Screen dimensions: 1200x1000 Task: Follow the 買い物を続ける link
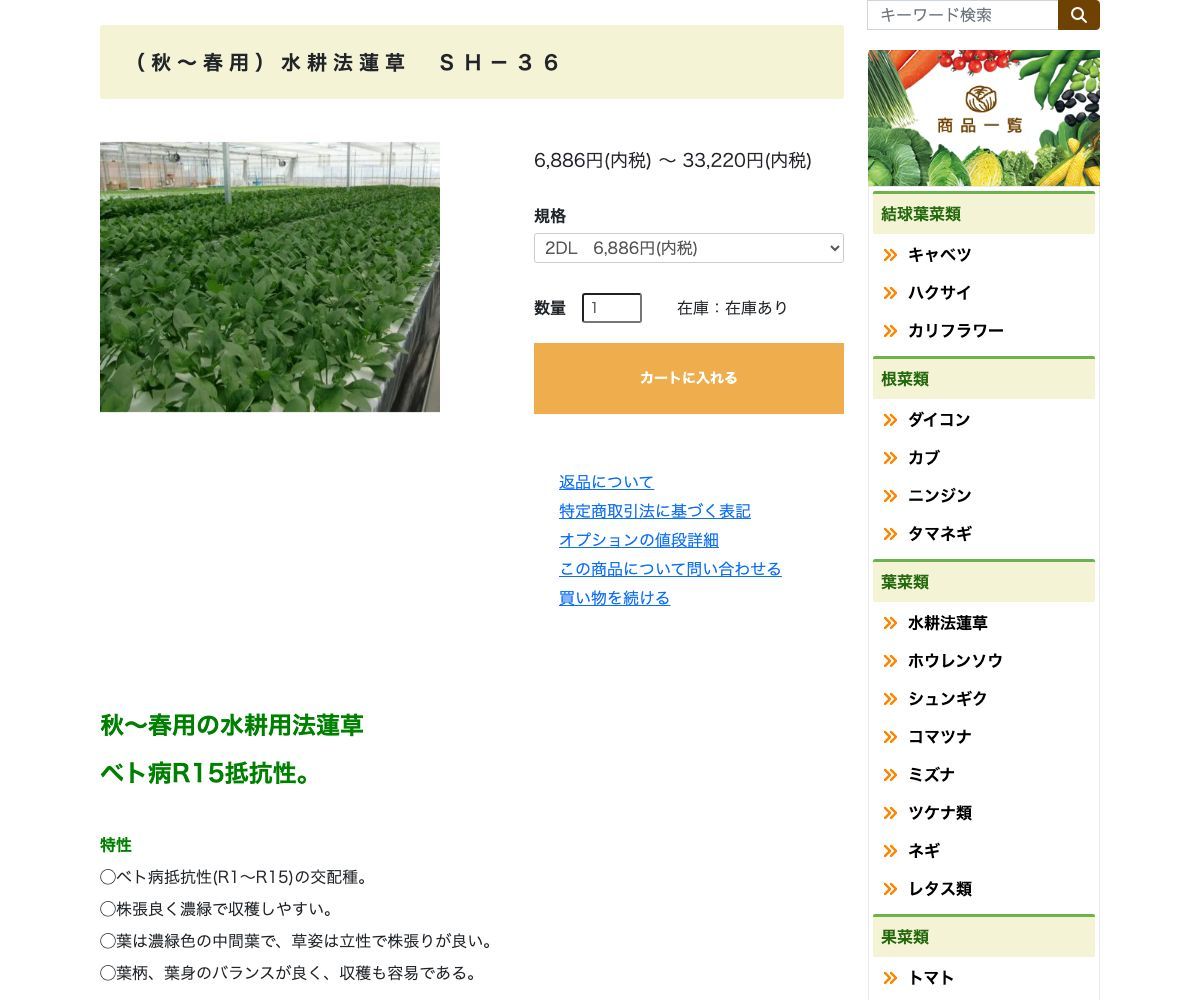point(614,598)
